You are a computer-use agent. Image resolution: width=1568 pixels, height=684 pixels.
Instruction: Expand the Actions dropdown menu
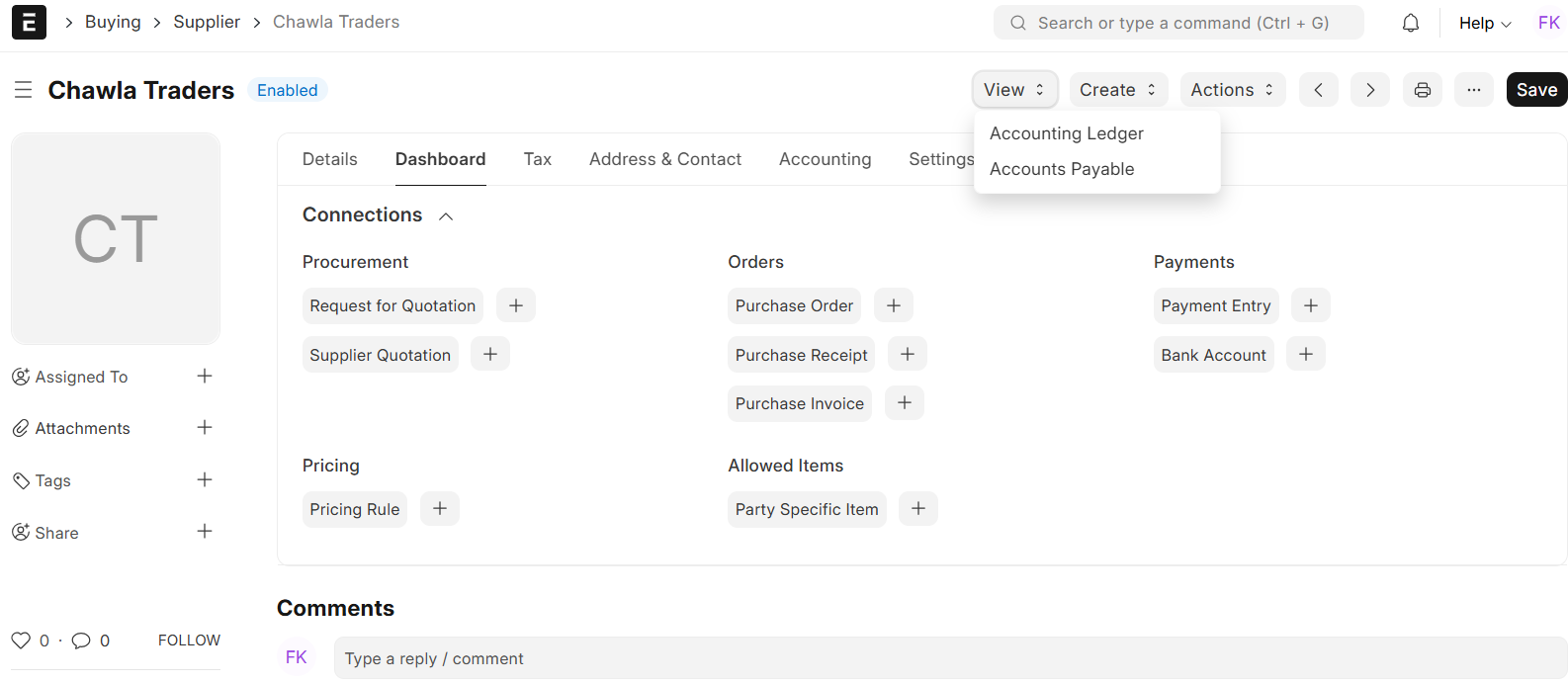(x=1232, y=90)
